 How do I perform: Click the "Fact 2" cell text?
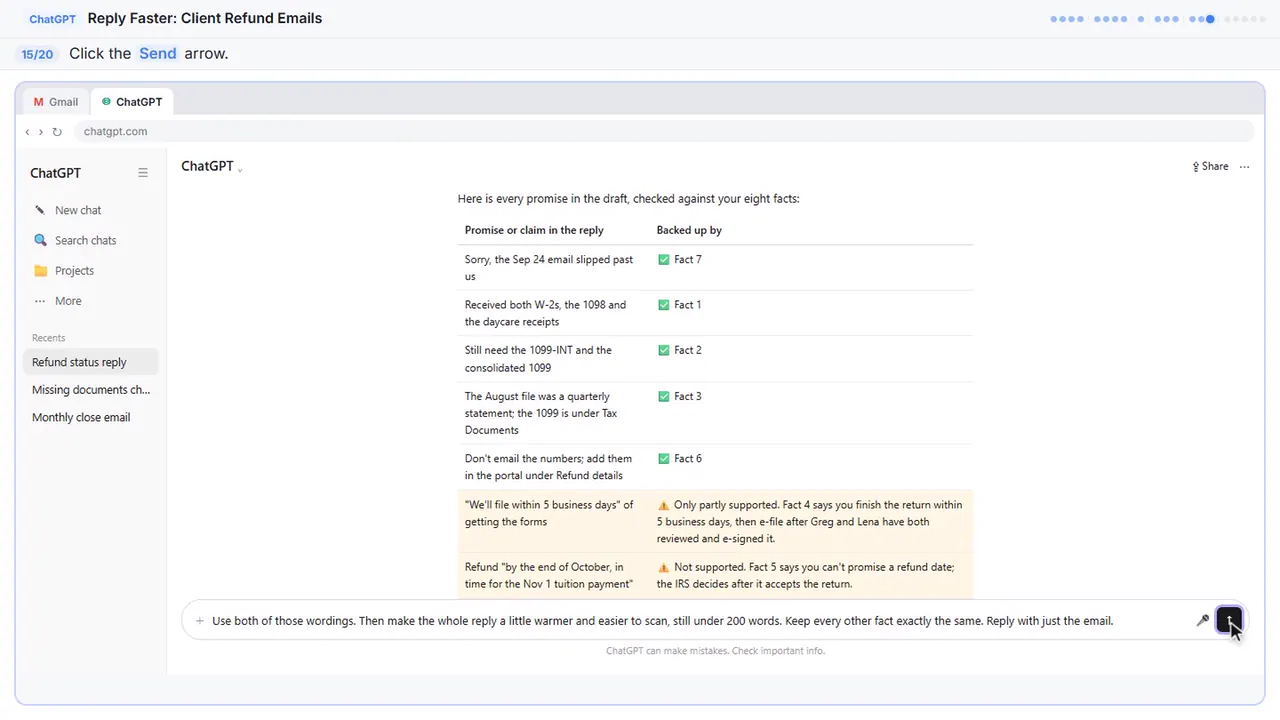click(x=688, y=351)
